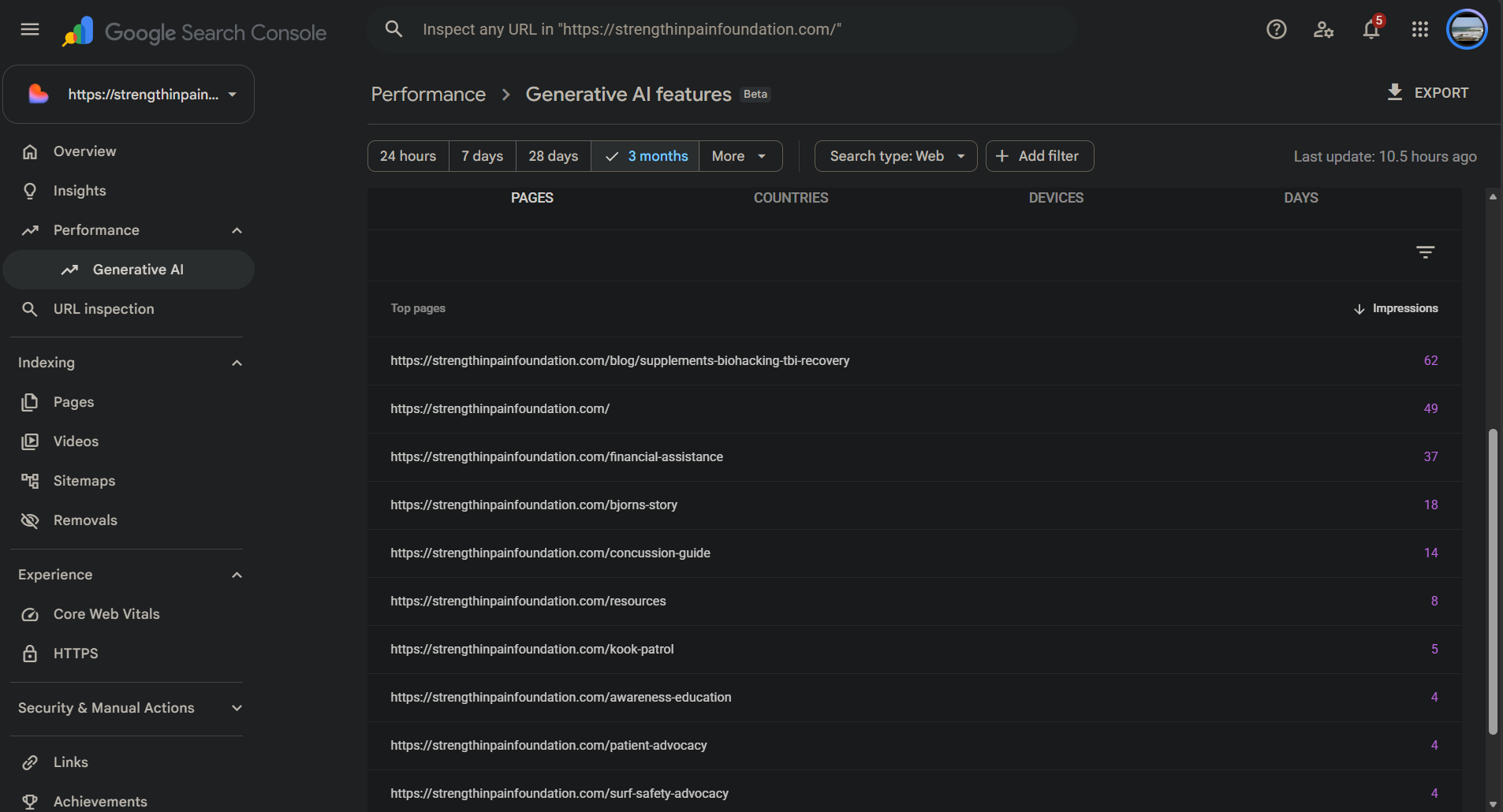Open the hamburger main menu
Image resolution: width=1503 pixels, height=812 pixels.
30,30
